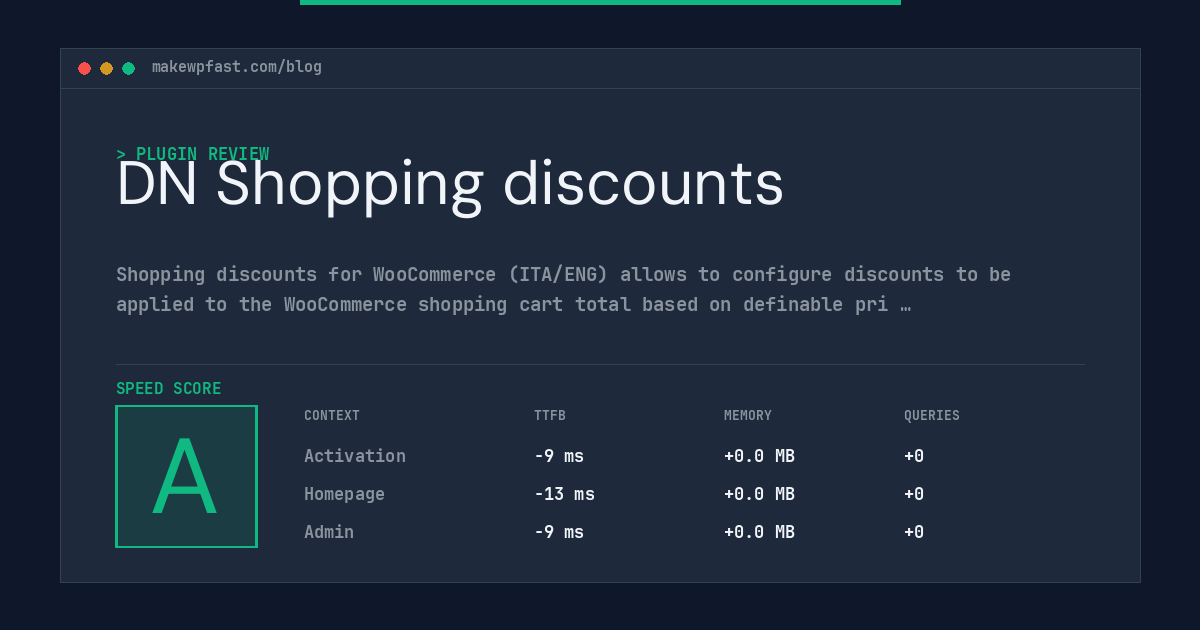The width and height of the screenshot is (1200, 630).
Task: Click the plugin description paragraph
Action: [x=563, y=289]
